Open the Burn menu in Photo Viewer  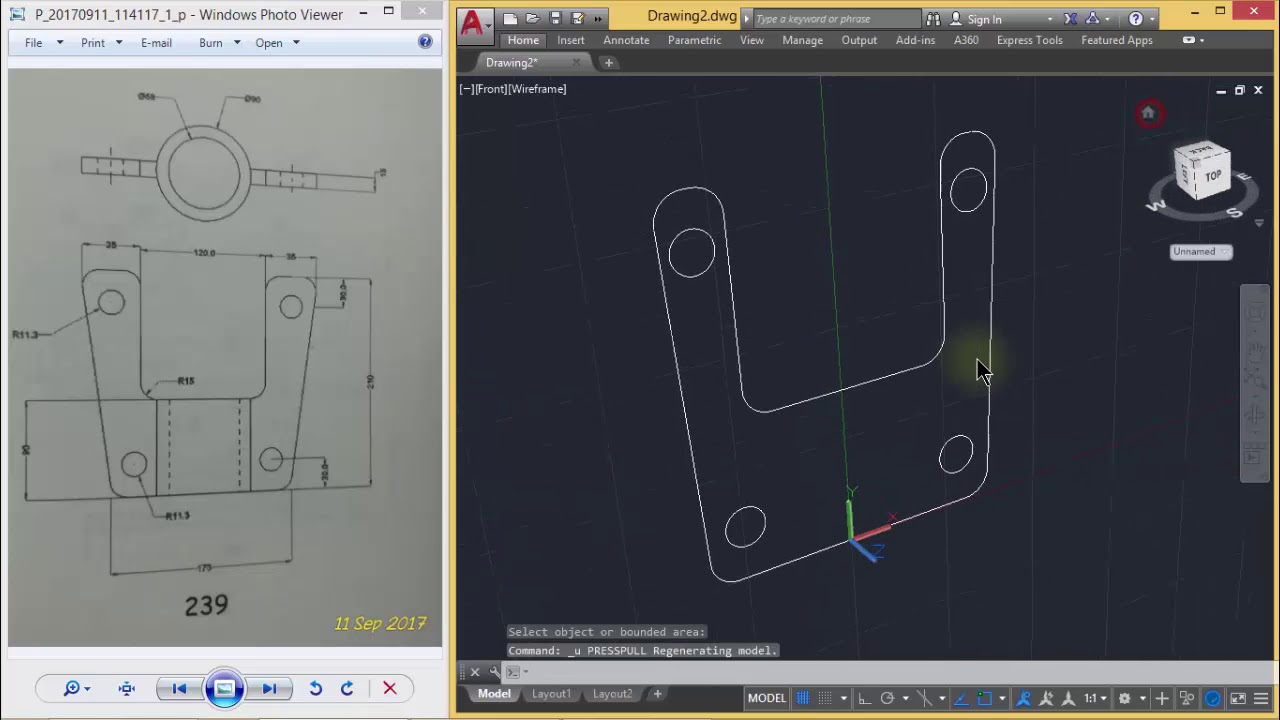(211, 43)
